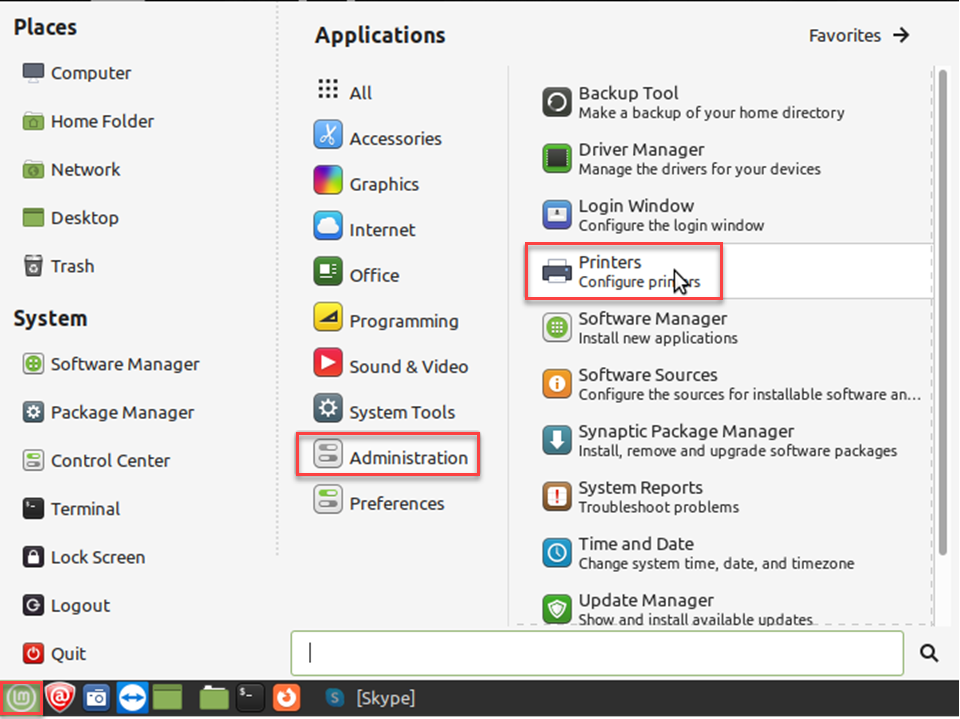Open Time and Date settings
960x719 pixels.
click(x=636, y=553)
